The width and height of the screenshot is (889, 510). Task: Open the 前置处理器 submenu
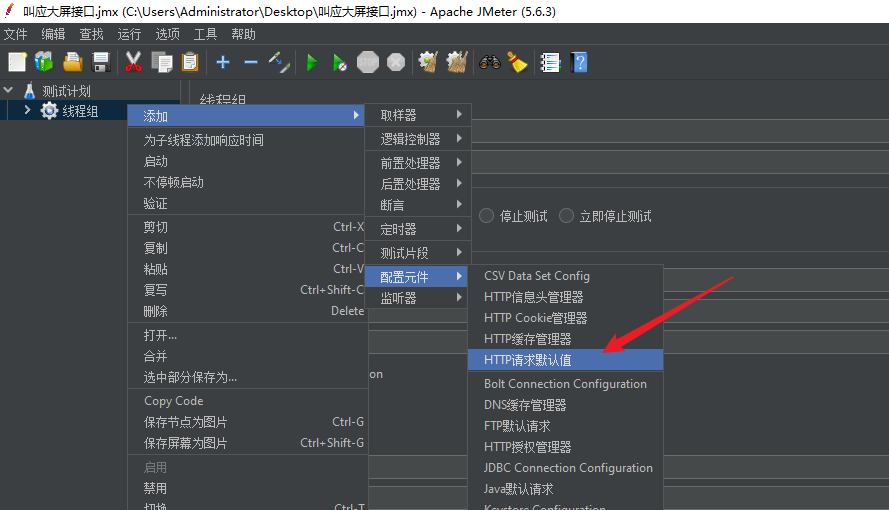[418, 163]
